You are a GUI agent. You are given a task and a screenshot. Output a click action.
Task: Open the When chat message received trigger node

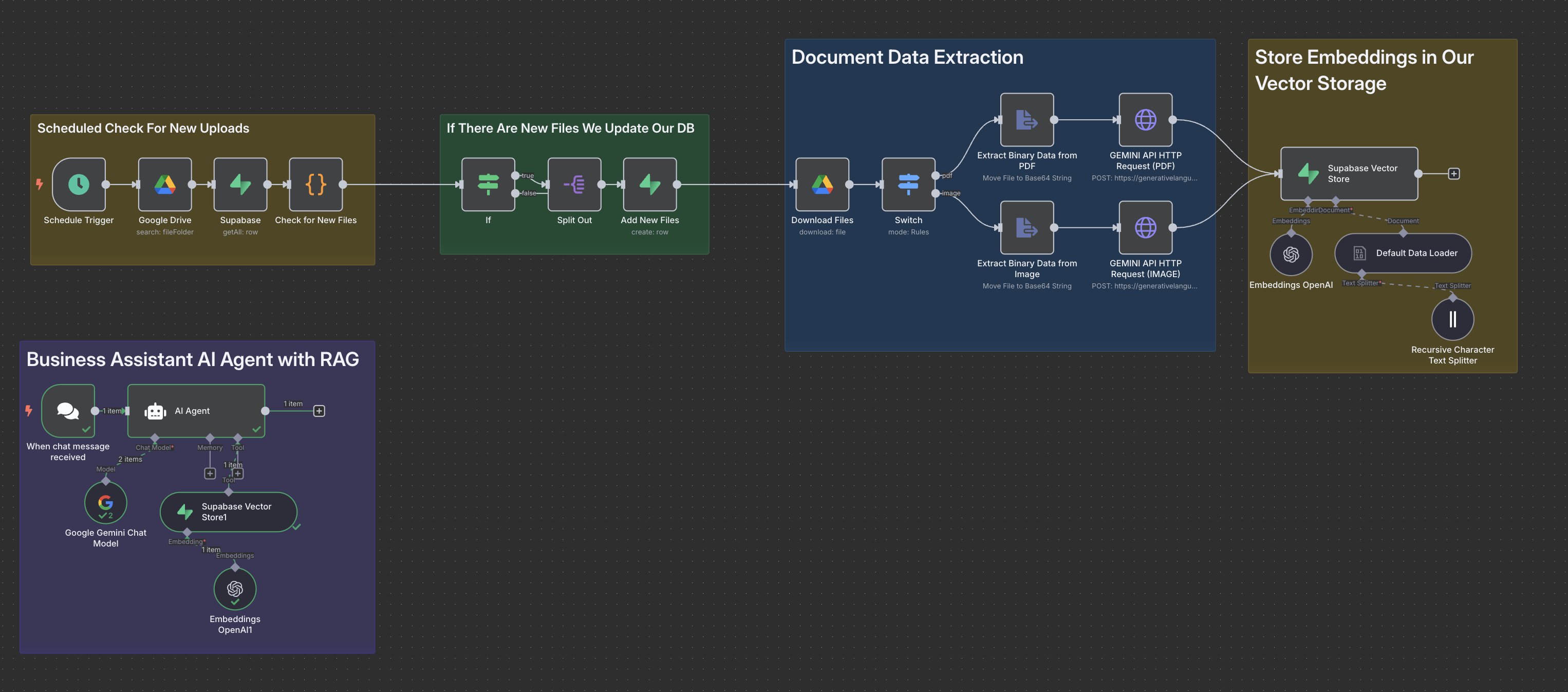(x=68, y=411)
